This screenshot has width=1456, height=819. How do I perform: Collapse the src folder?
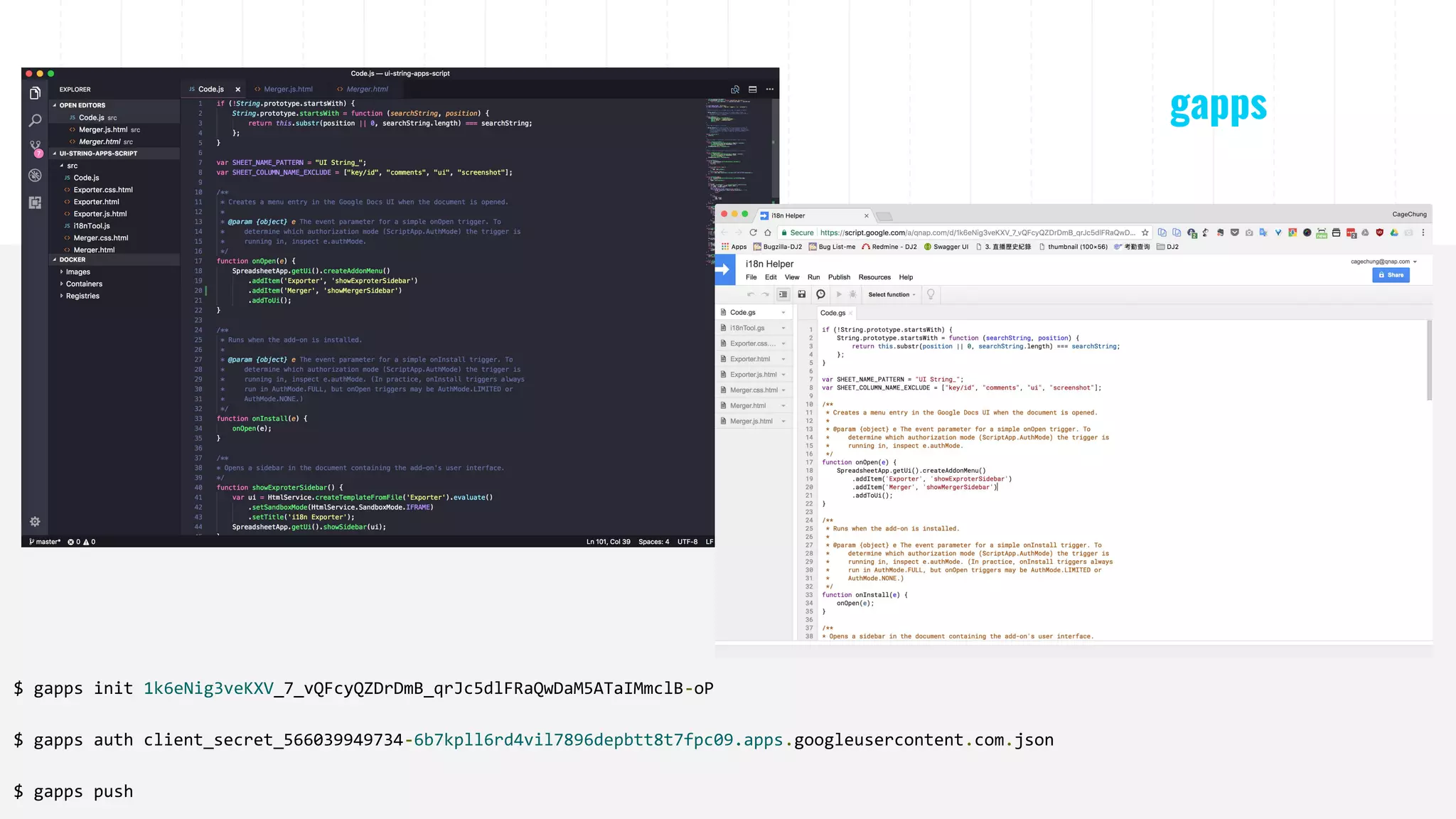pos(69,166)
